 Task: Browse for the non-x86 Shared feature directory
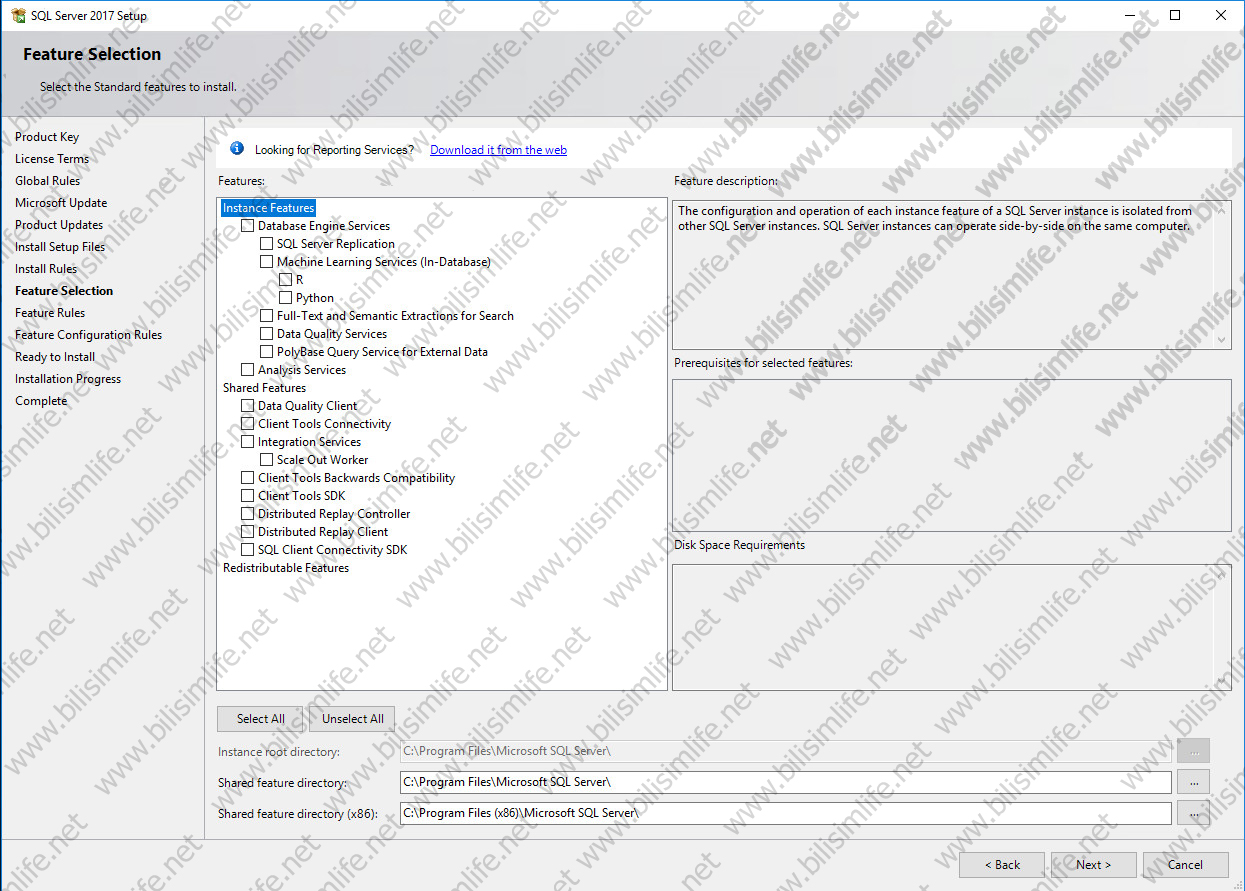pyautogui.click(x=1194, y=782)
